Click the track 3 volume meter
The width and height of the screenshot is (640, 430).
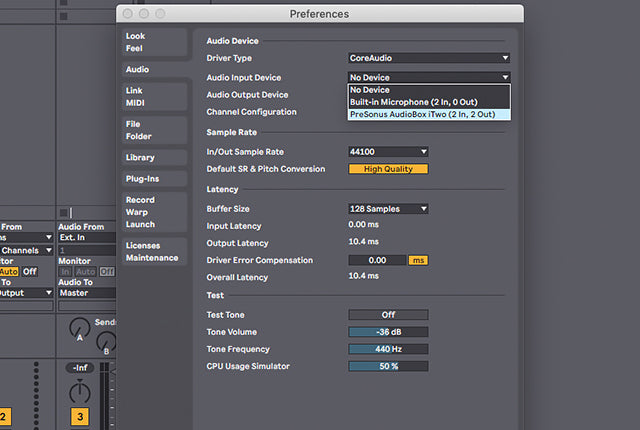coord(104,395)
